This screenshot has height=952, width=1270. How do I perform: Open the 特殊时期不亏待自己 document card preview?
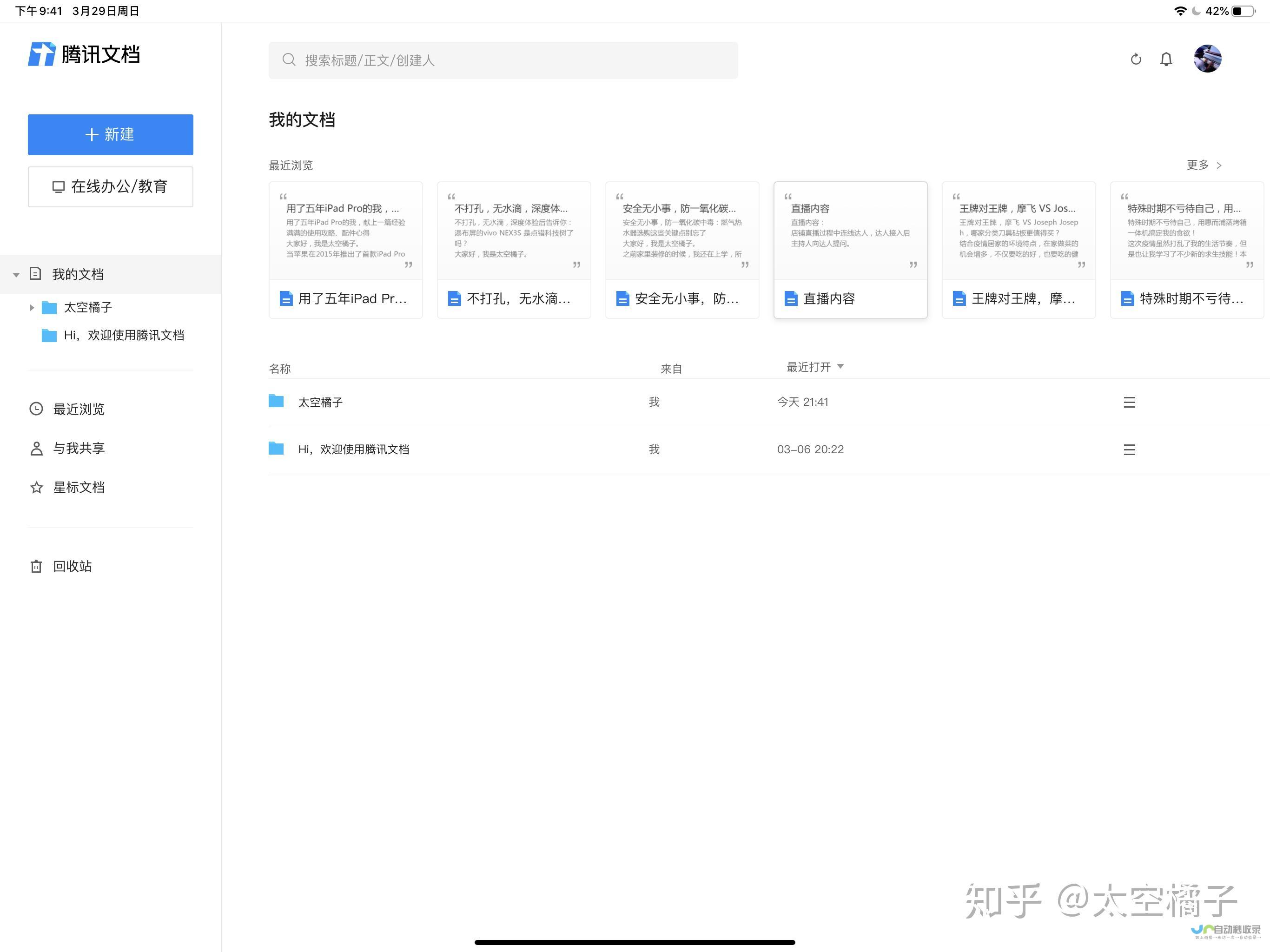click(x=1187, y=231)
